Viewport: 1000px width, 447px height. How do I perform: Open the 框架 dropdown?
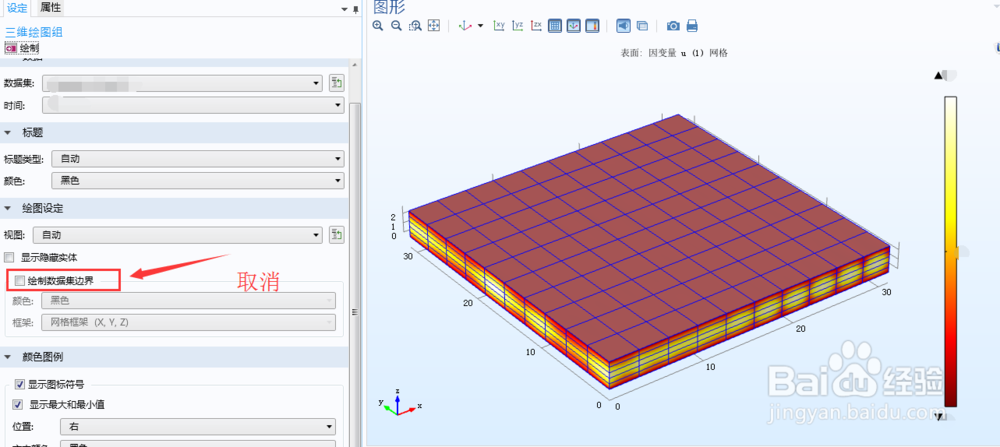[188, 322]
